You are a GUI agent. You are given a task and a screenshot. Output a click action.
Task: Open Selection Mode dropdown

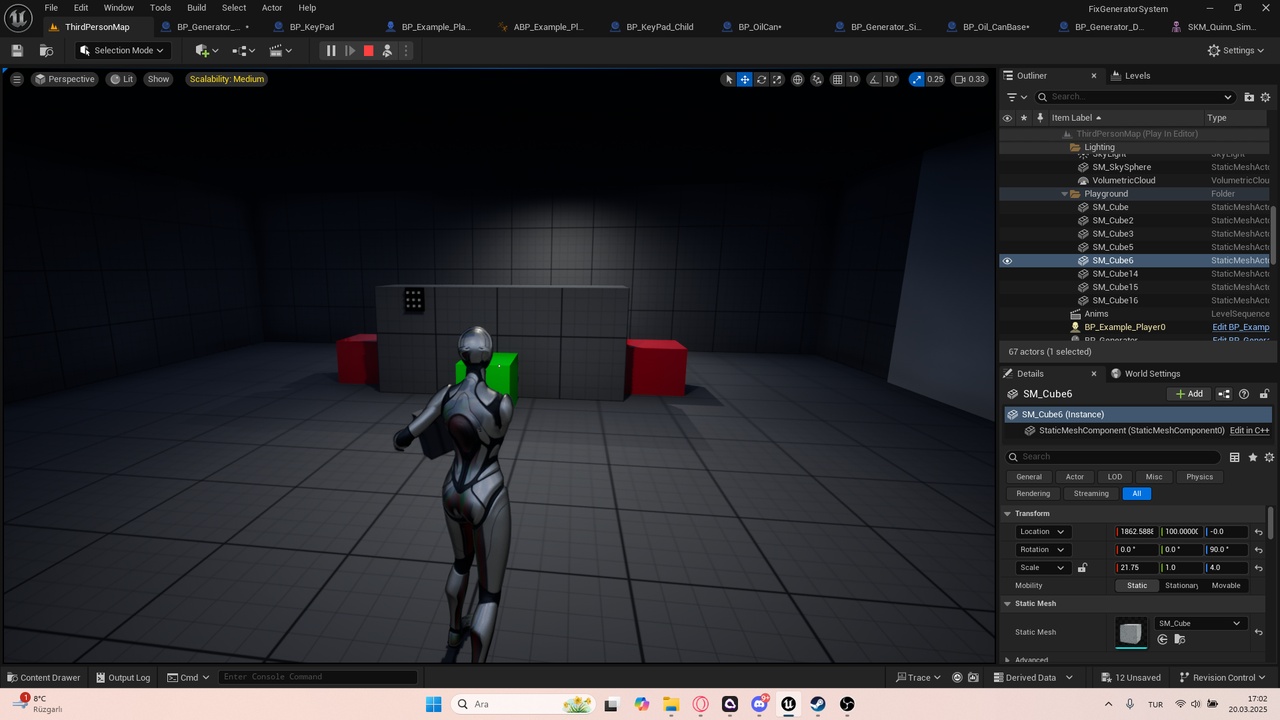[x=122, y=50]
